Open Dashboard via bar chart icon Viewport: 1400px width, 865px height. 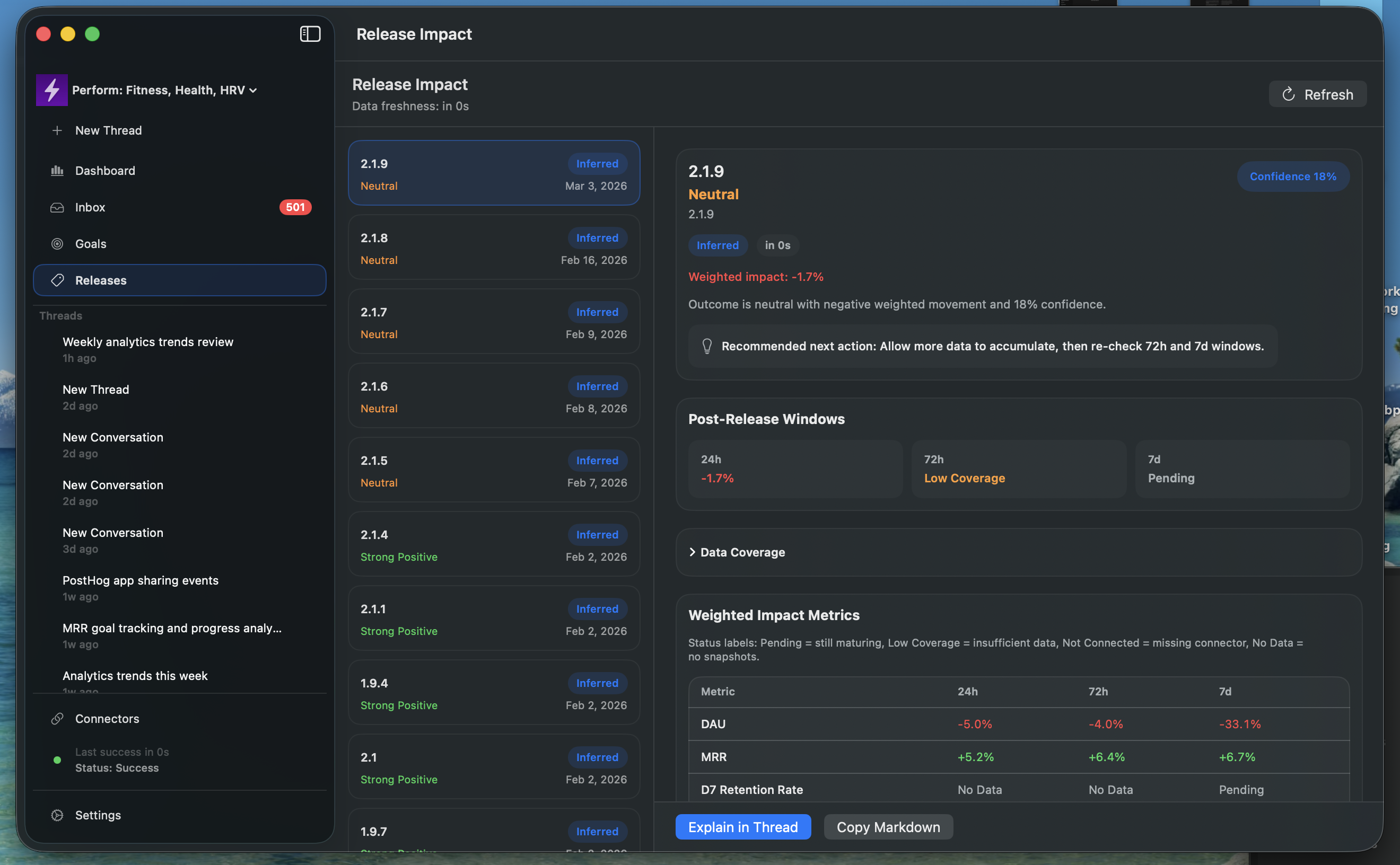click(x=57, y=171)
